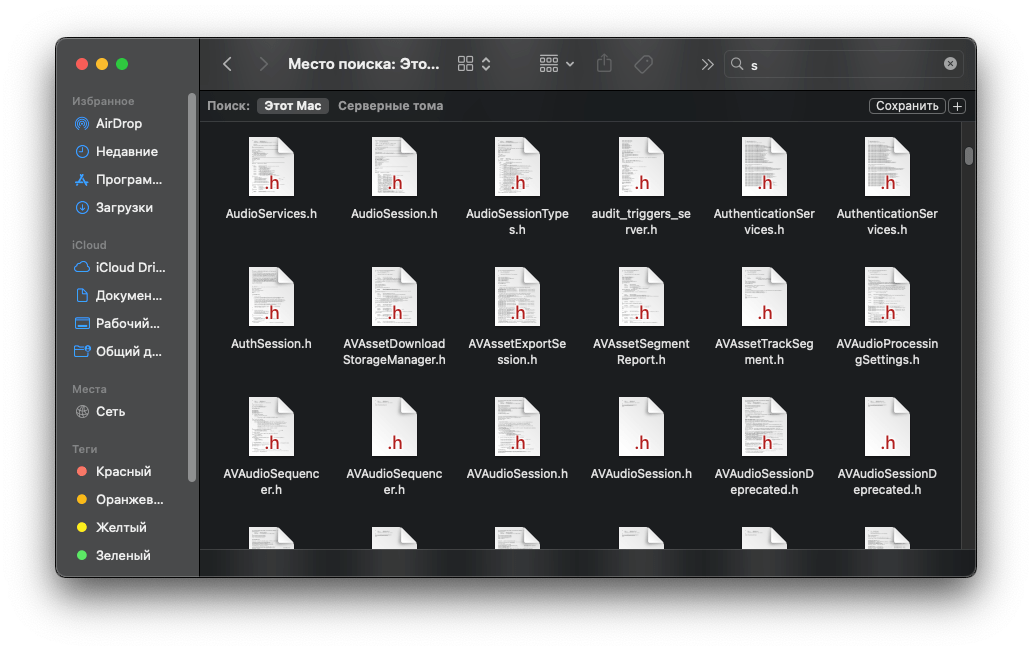Viewport: 1032px width, 651px height.
Task: Select the AVAssetSegmentReport.h file
Action: tap(641, 316)
